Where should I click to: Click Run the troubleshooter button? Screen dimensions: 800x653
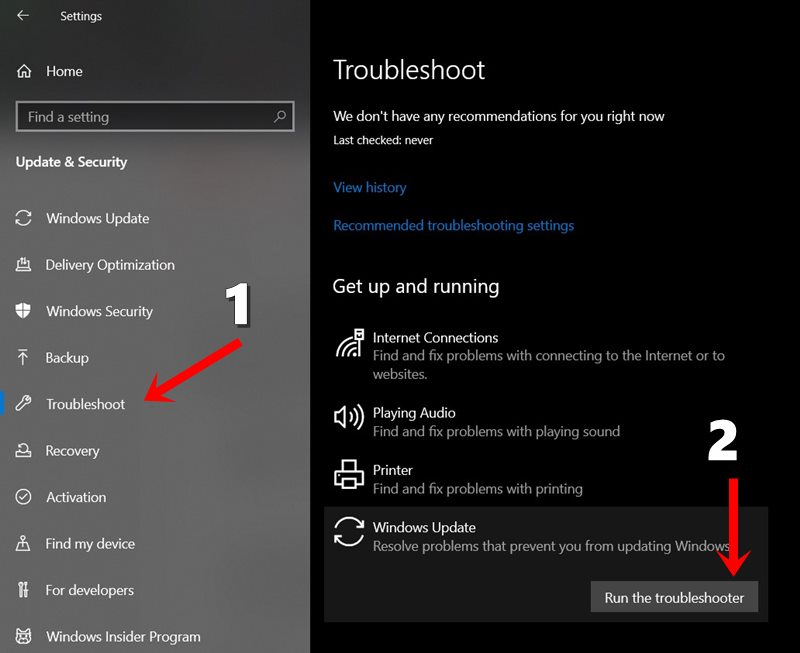pos(674,597)
